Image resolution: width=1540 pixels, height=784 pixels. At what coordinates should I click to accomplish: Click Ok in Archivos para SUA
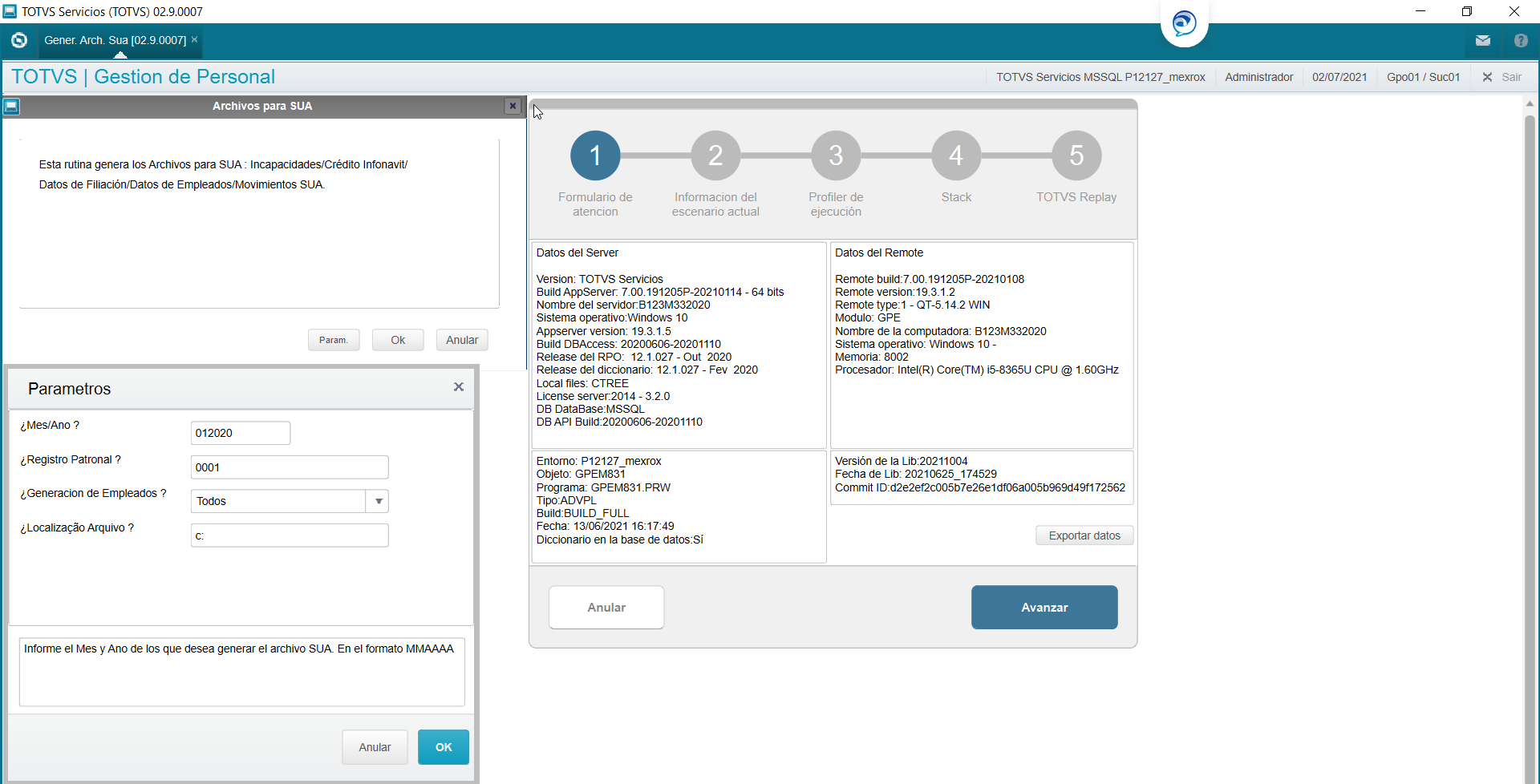point(398,340)
